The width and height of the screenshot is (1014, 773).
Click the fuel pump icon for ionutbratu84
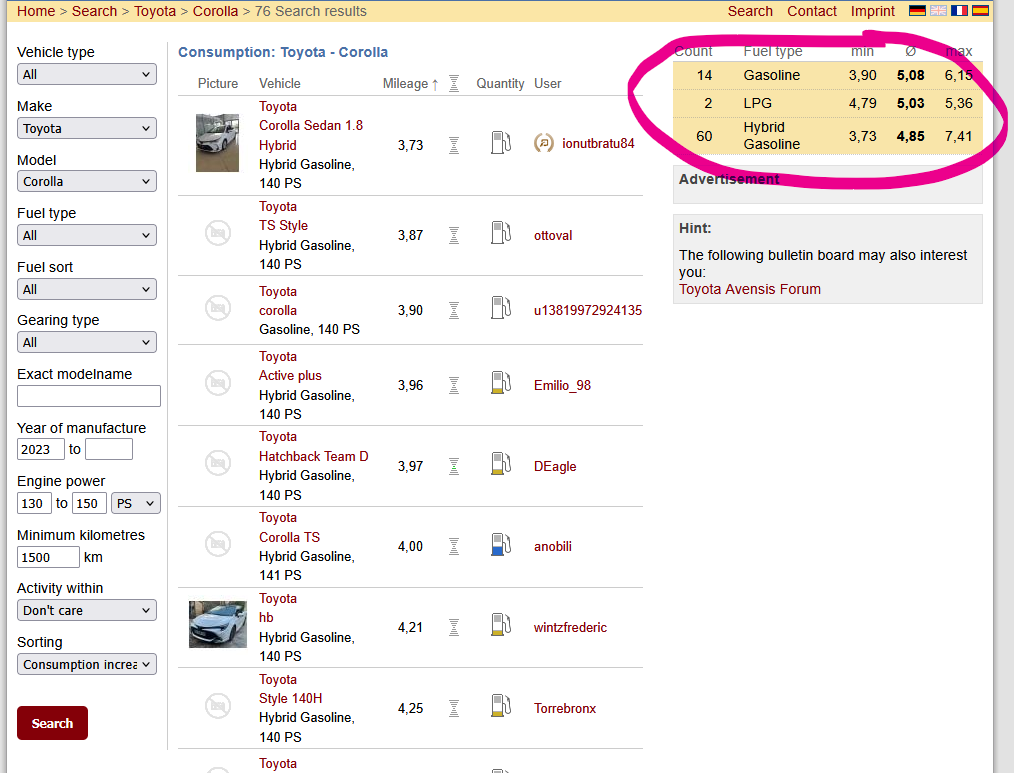501,143
